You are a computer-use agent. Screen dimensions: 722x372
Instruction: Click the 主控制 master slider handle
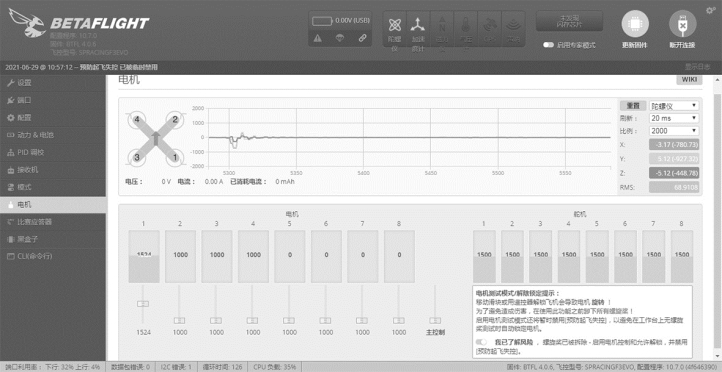(435, 320)
